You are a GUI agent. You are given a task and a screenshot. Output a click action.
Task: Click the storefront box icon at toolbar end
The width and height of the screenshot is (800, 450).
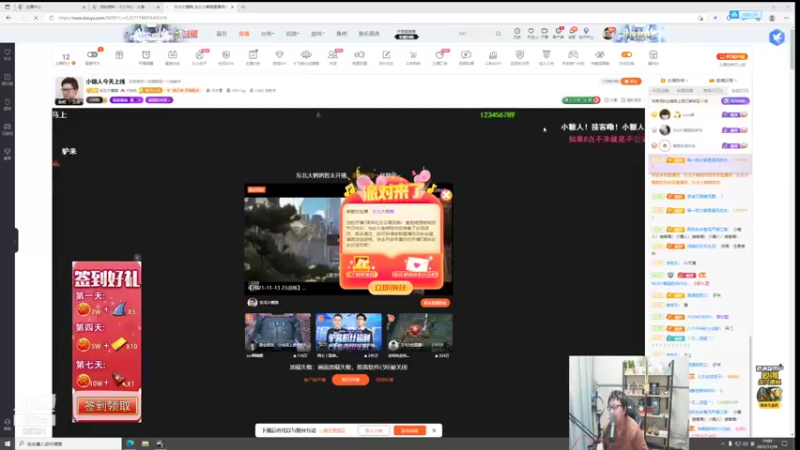[653, 55]
